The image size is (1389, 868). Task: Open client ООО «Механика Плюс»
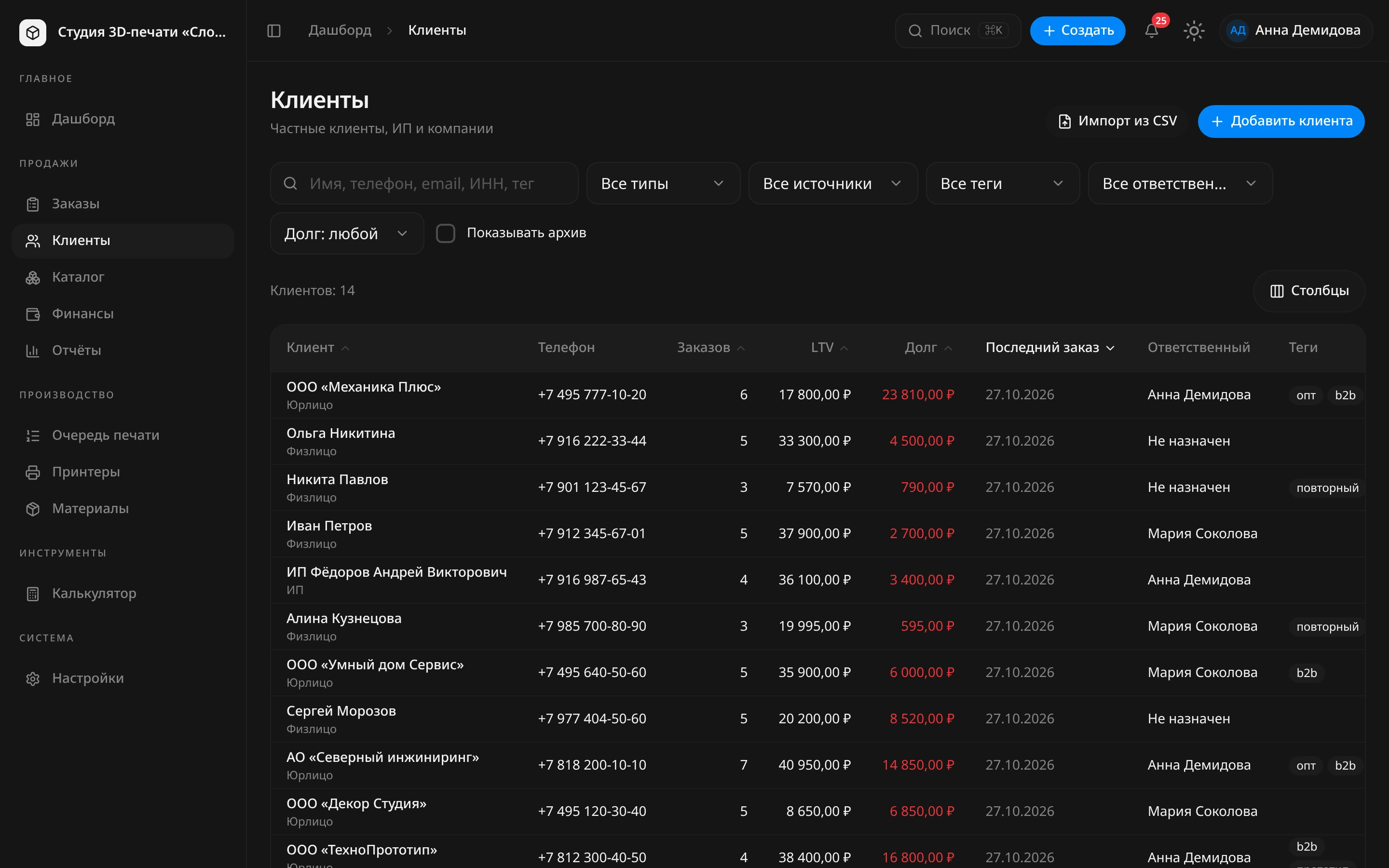tap(363, 388)
